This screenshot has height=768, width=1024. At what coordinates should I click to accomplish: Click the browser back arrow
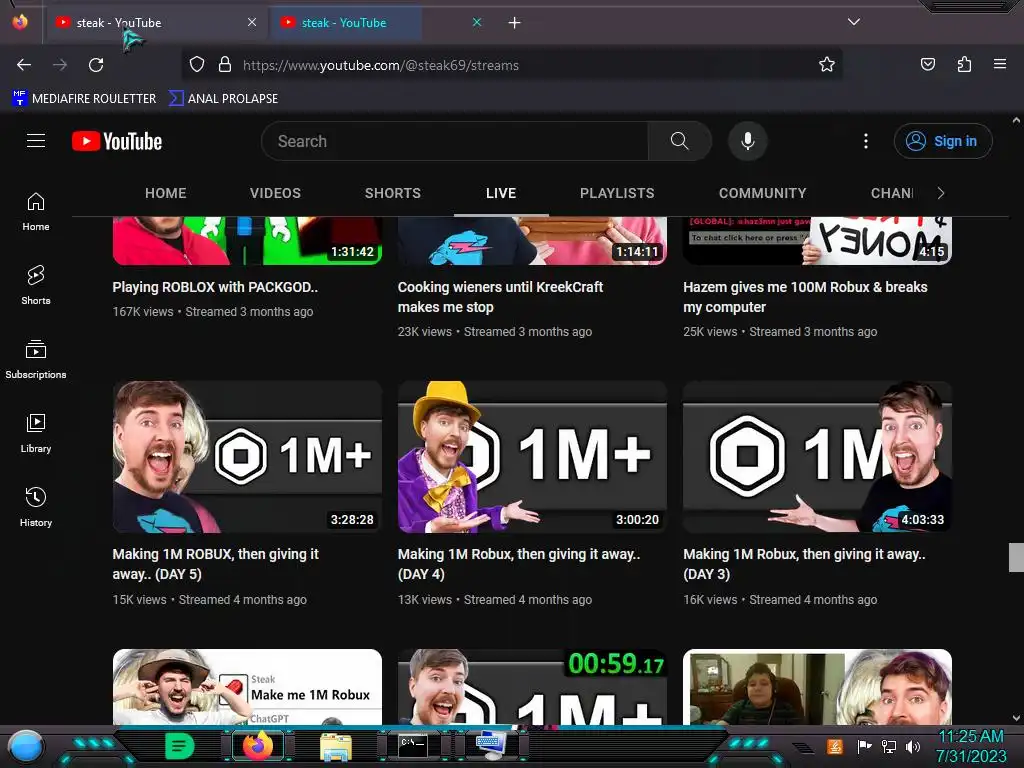pos(24,65)
